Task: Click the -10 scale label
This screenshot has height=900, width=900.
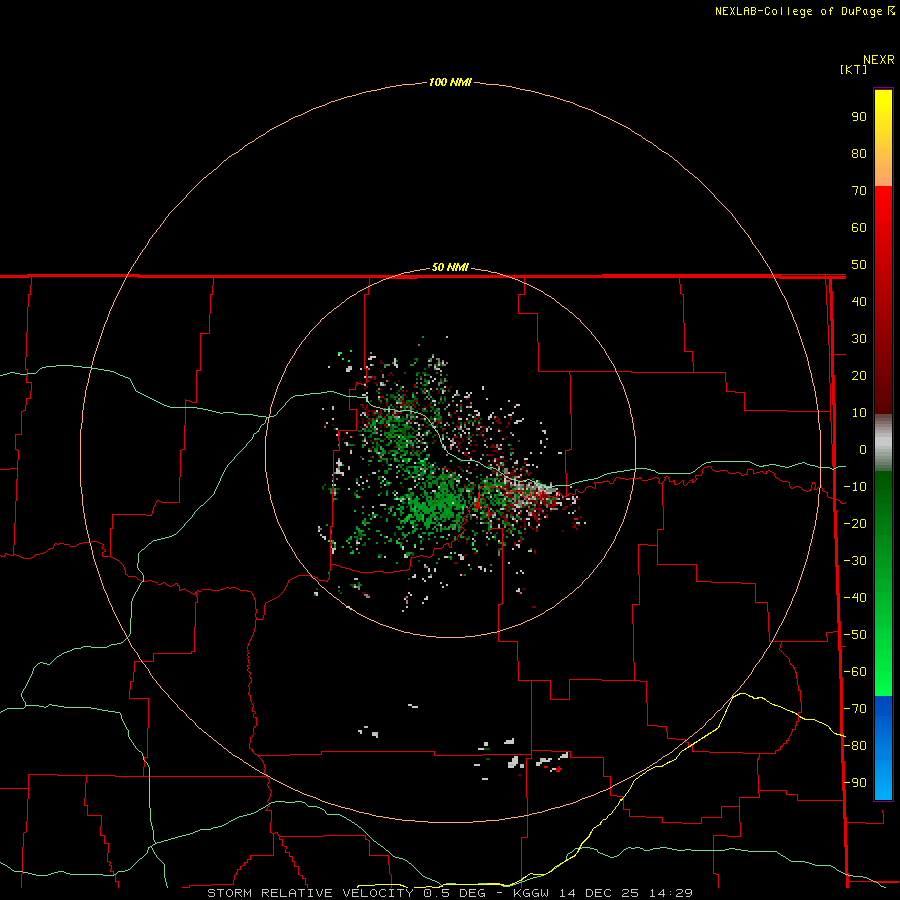Action: [855, 486]
